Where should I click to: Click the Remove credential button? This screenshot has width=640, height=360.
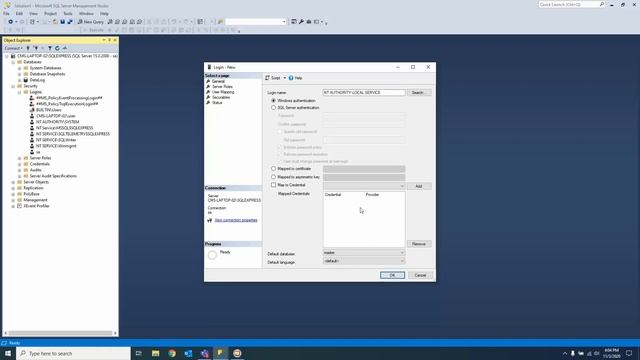pyautogui.click(x=419, y=244)
